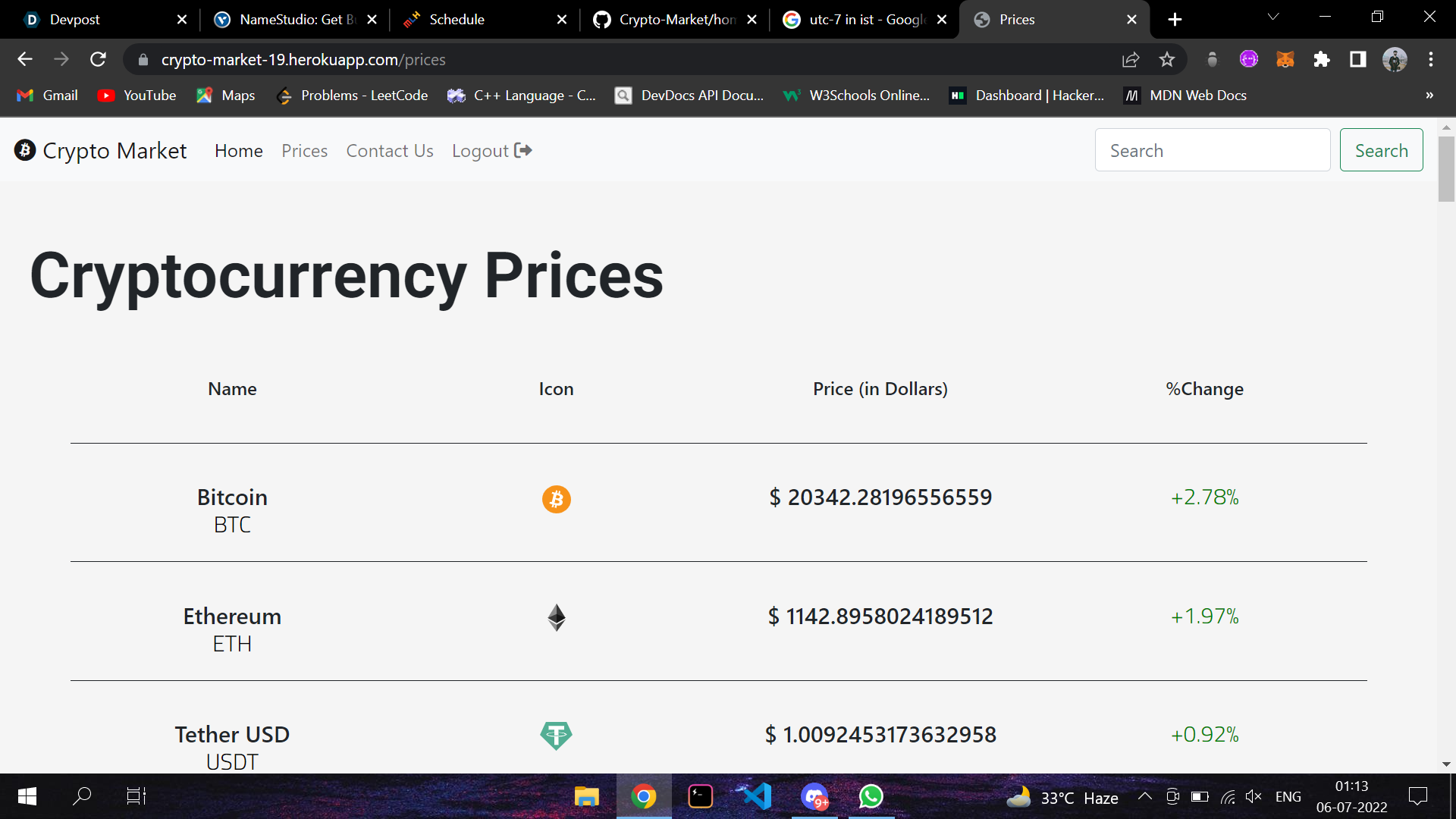Viewport: 1456px width, 819px height.
Task: Reload the current page
Action: [x=98, y=59]
